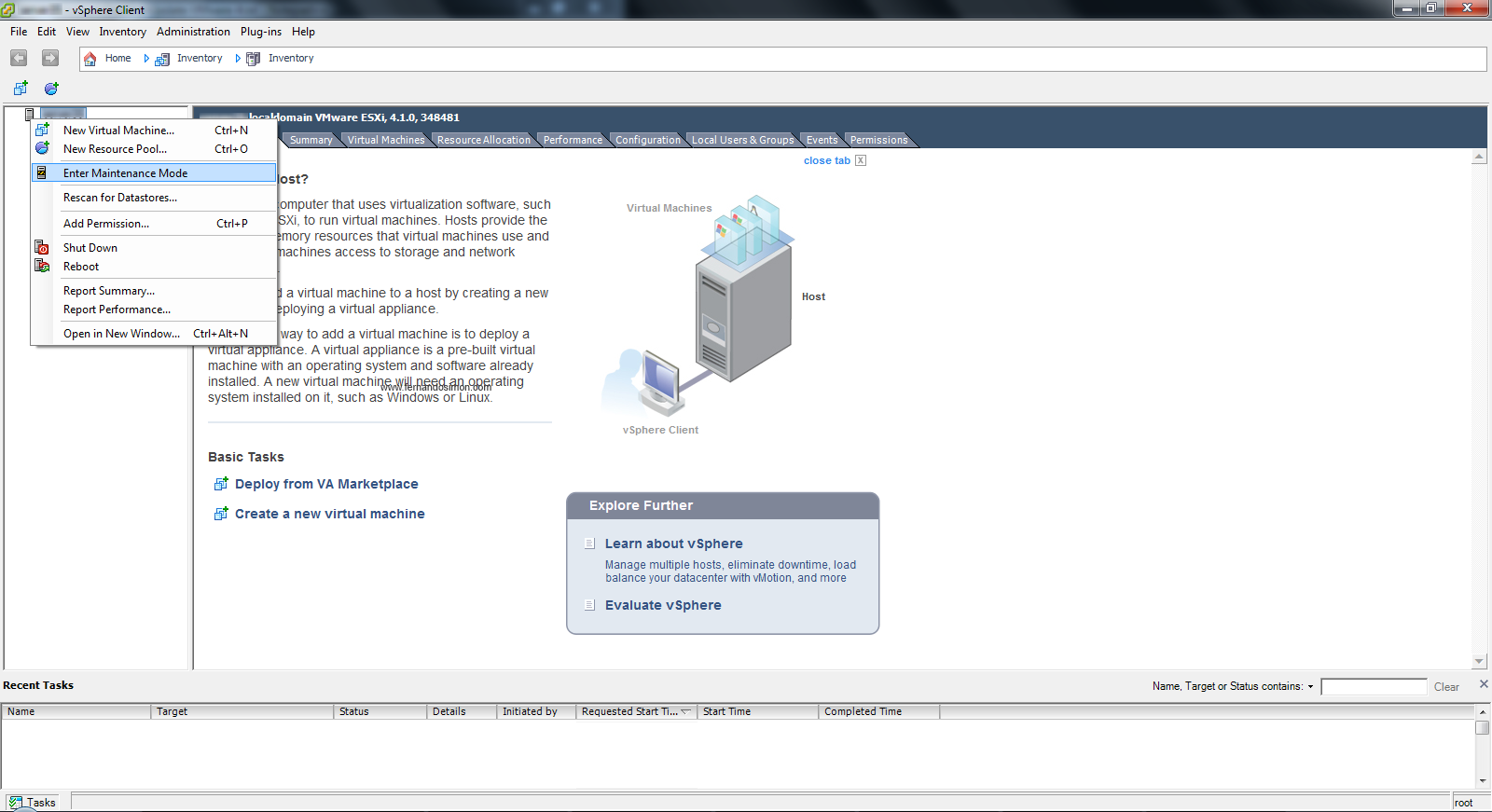
Task: Click the New Virtual Machine menu icon
Action: 42,130
